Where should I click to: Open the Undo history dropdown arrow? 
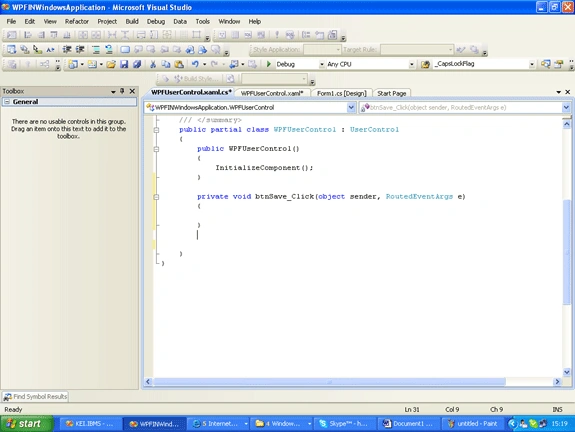pyautogui.click(x=204, y=64)
